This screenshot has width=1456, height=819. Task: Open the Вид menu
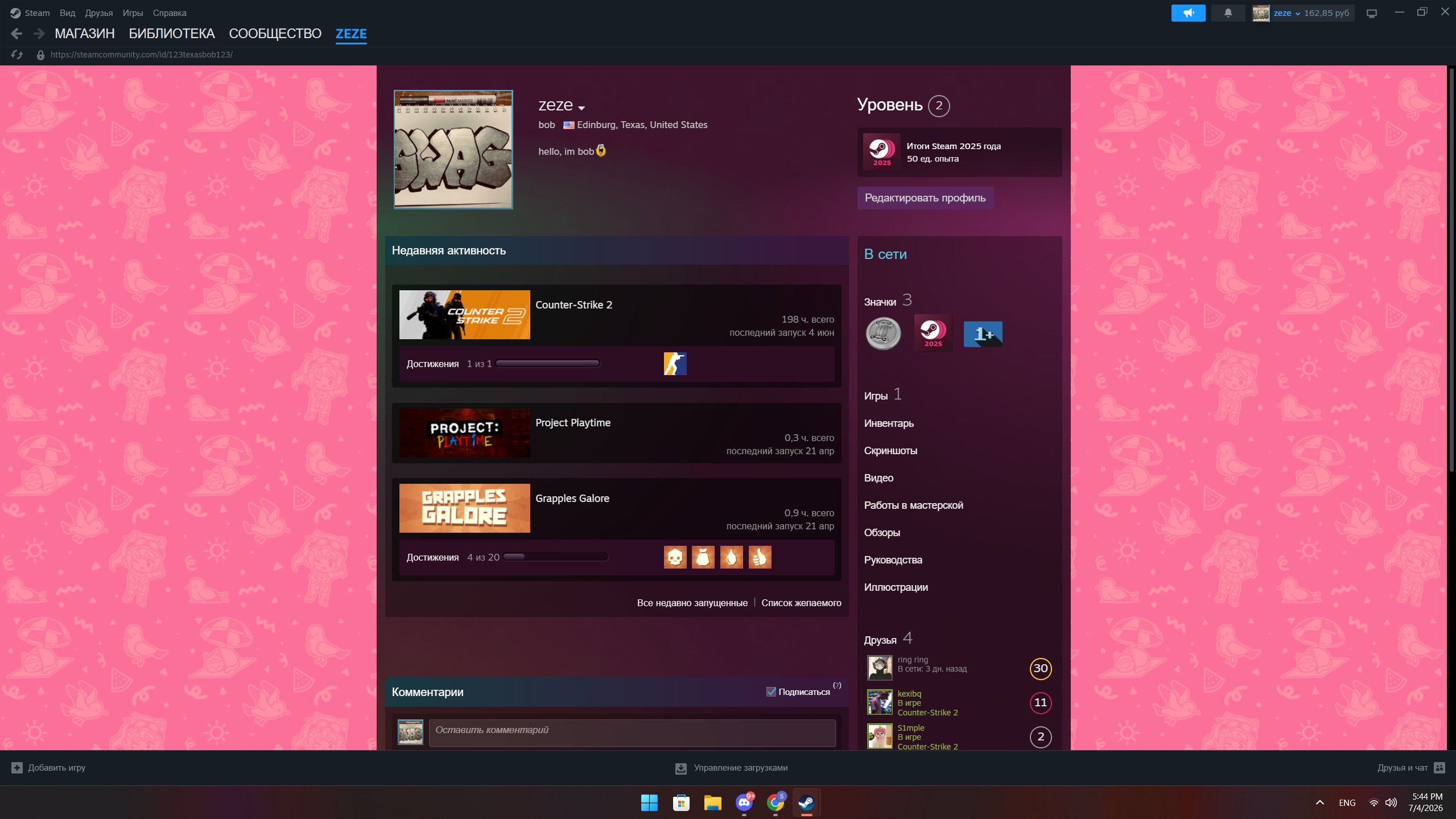click(x=67, y=13)
